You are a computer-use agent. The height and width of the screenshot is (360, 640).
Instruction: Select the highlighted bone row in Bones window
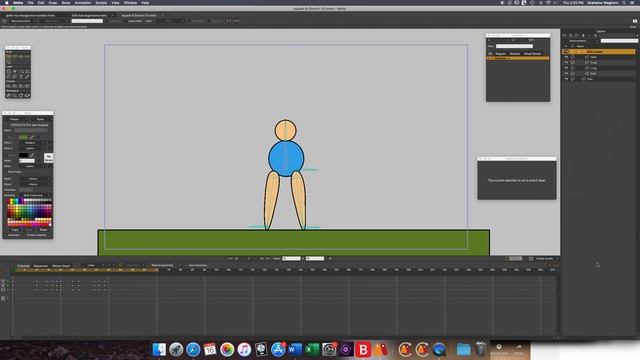tap(518, 58)
